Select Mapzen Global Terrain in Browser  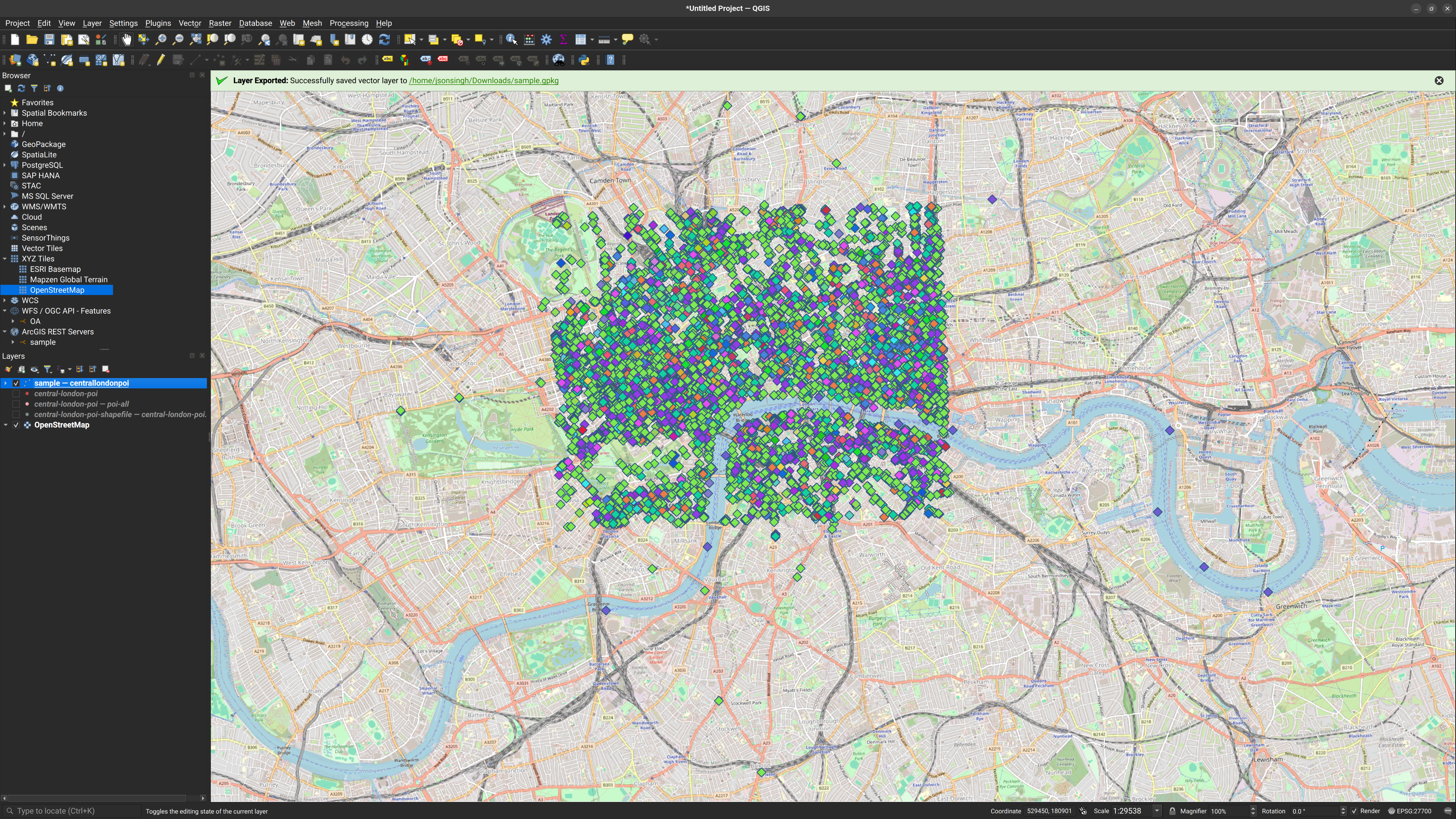tap(68, 280)
